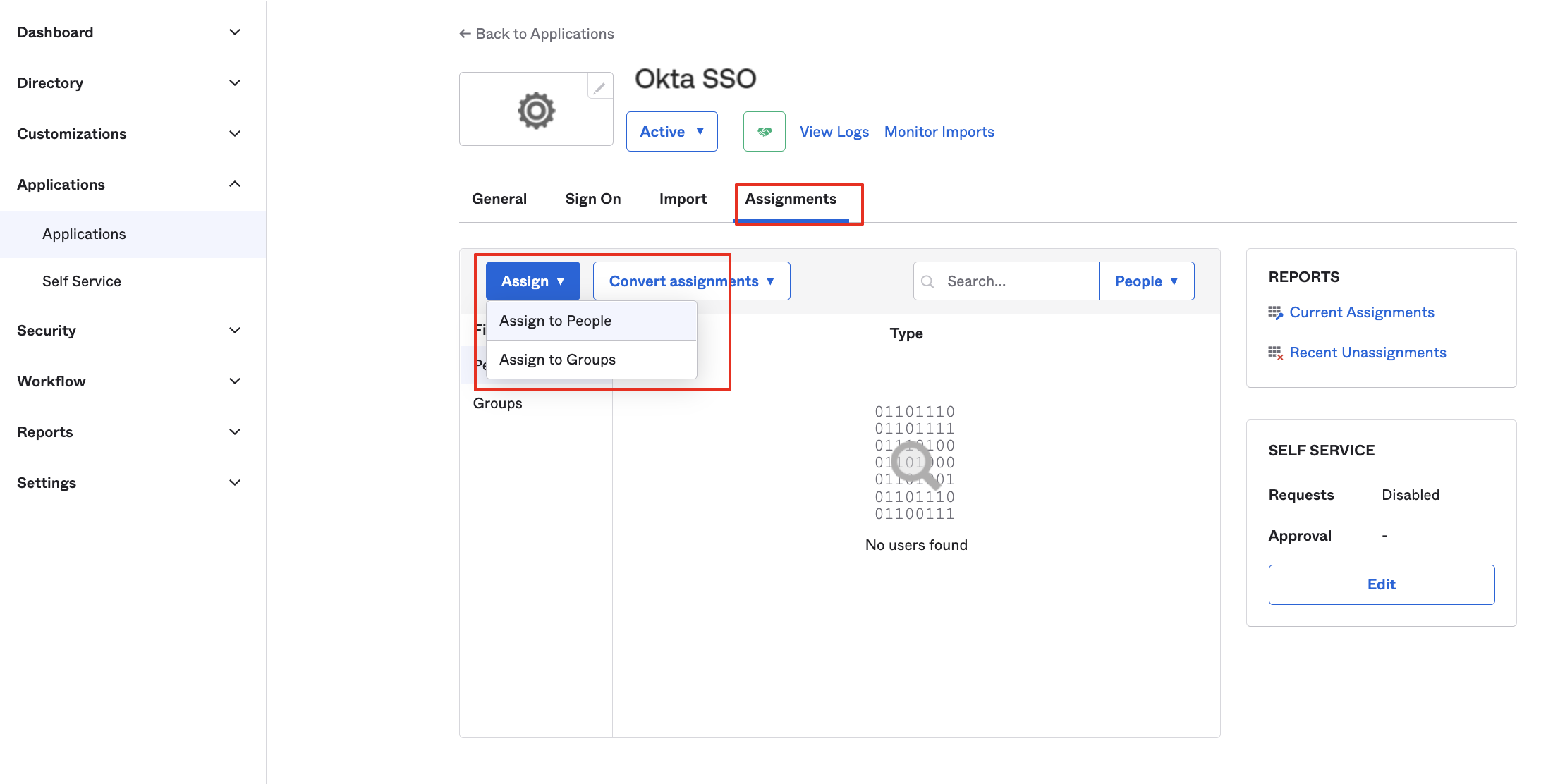The width and height of the screenshot is (1553, 784).
Task: Switch to the Sign On tab
Action: pos(592,199)
